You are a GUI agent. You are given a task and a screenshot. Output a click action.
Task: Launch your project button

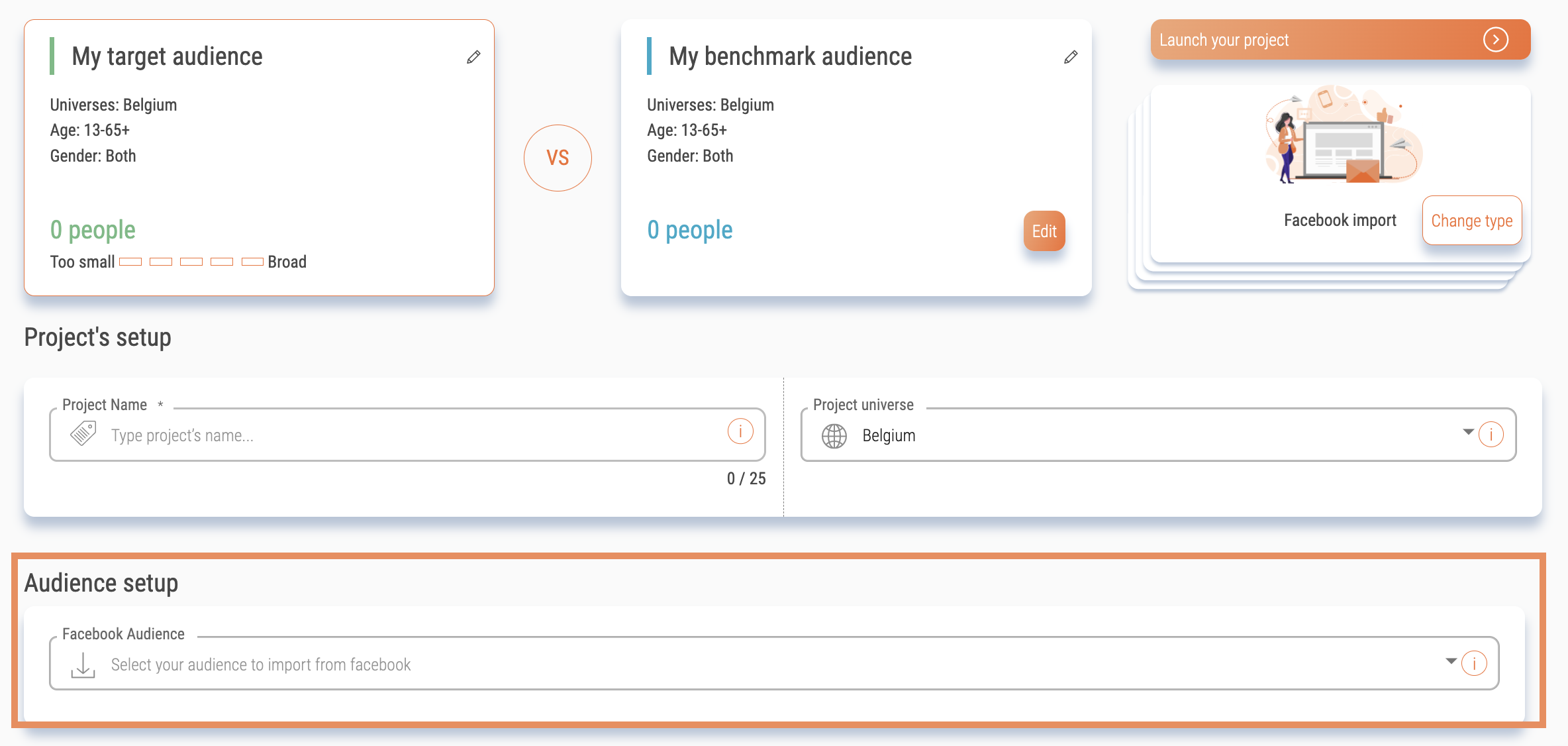click(1341, 40)
